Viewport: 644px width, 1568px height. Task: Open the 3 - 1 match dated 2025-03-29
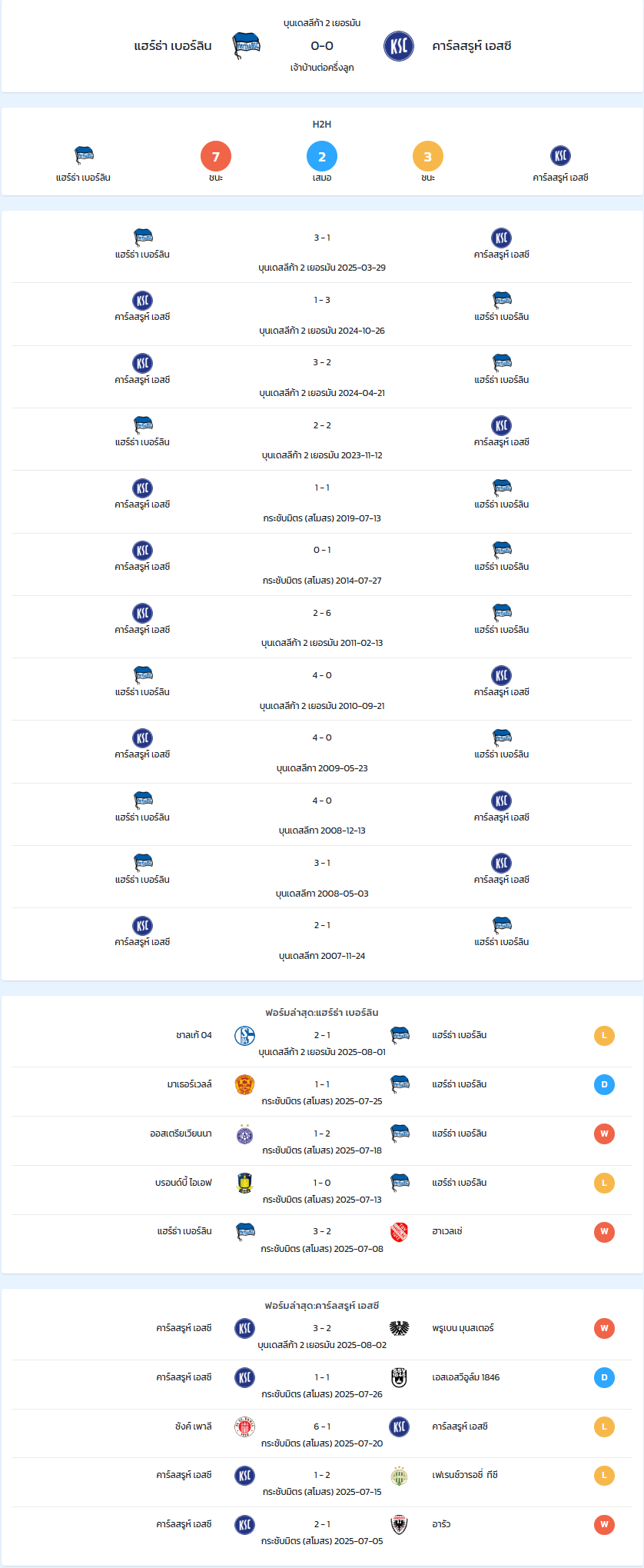322,252
